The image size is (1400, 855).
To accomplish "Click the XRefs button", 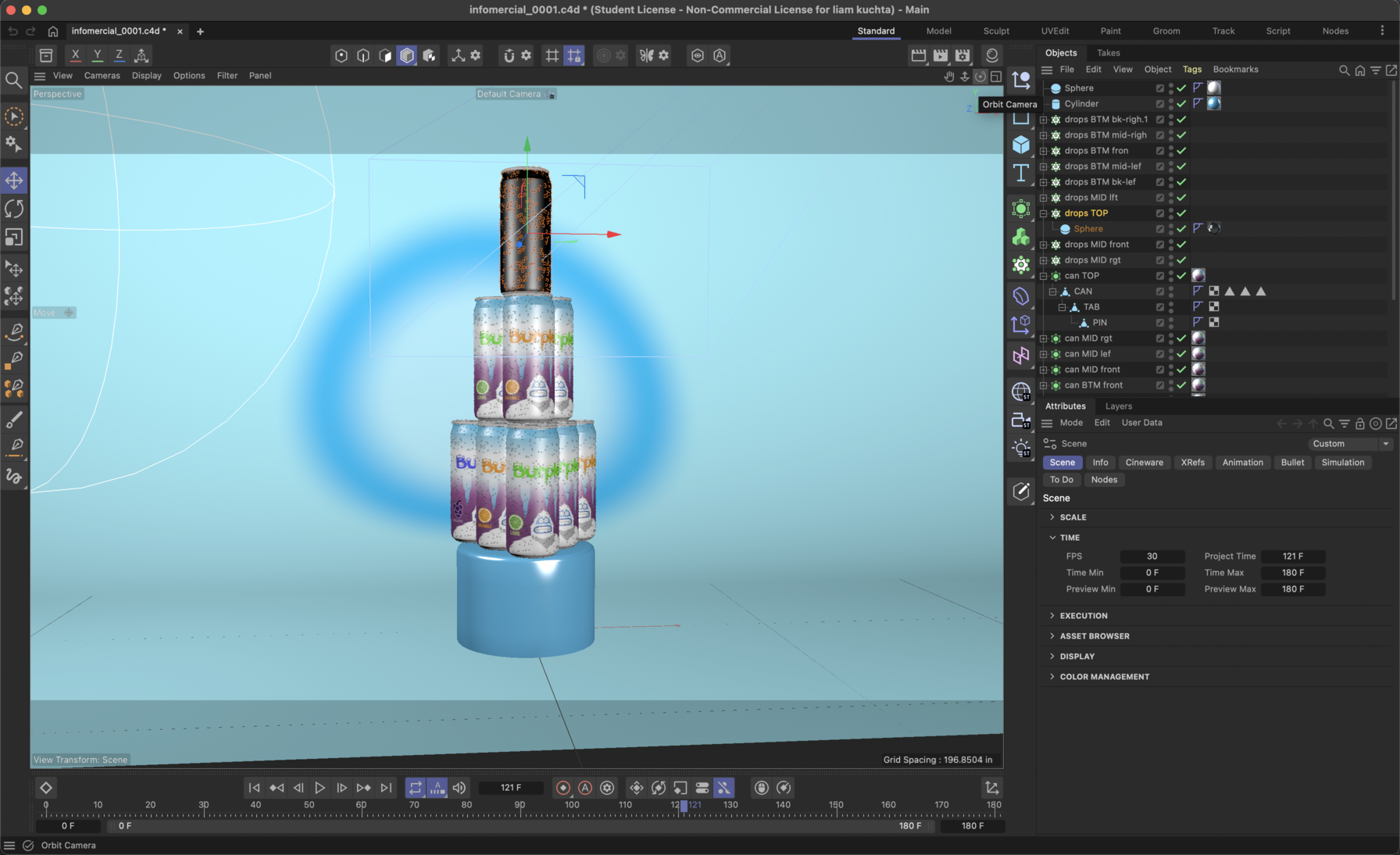I will coord(1192,463).
